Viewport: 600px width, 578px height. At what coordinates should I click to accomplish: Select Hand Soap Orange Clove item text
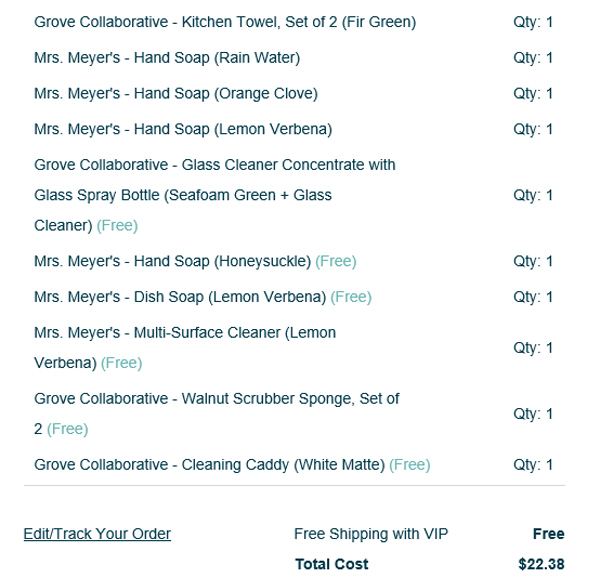[x=176, y=93]
